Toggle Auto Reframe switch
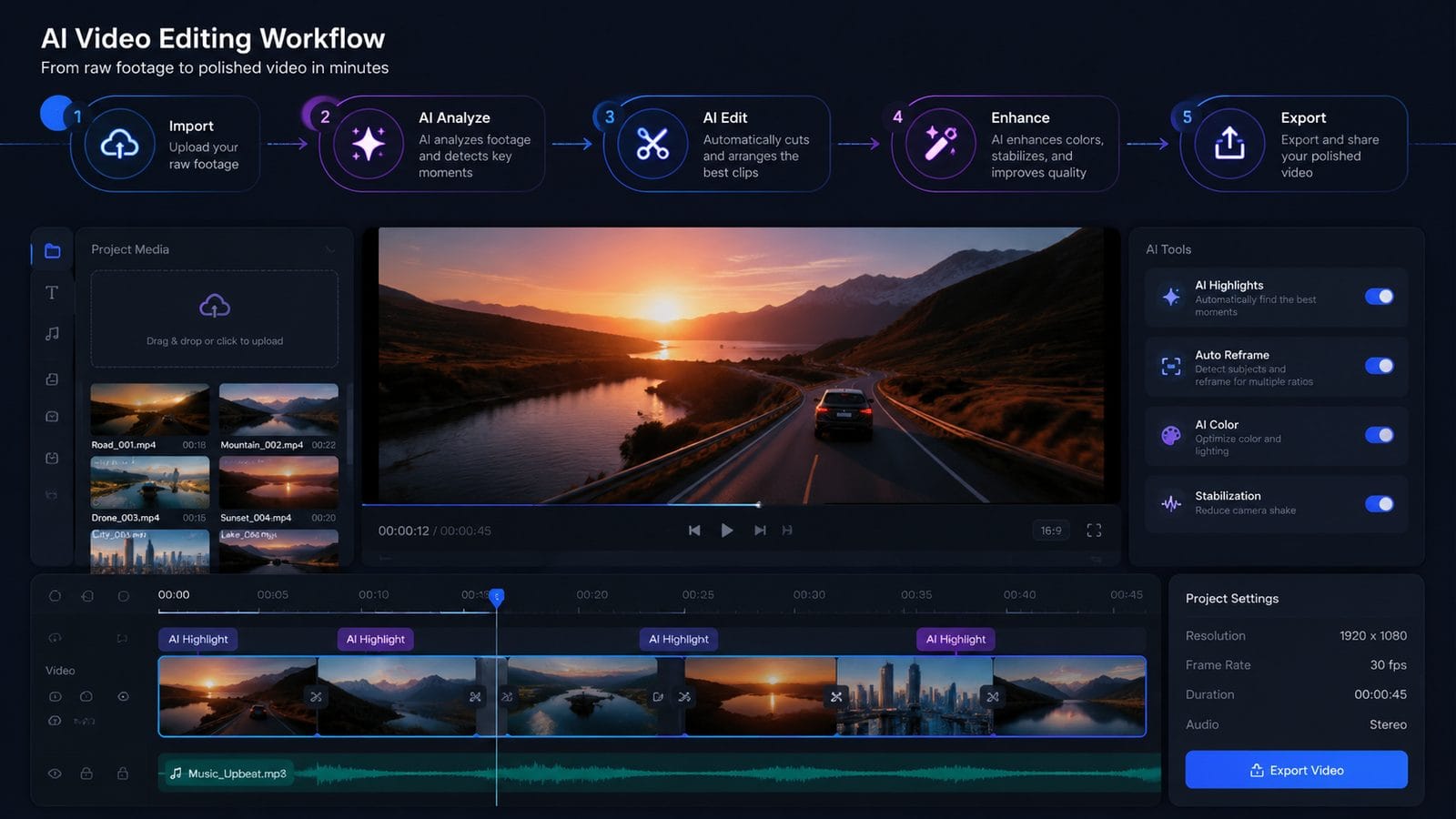Viewport: 1456px width, 819px height. tap(1379, 366)
